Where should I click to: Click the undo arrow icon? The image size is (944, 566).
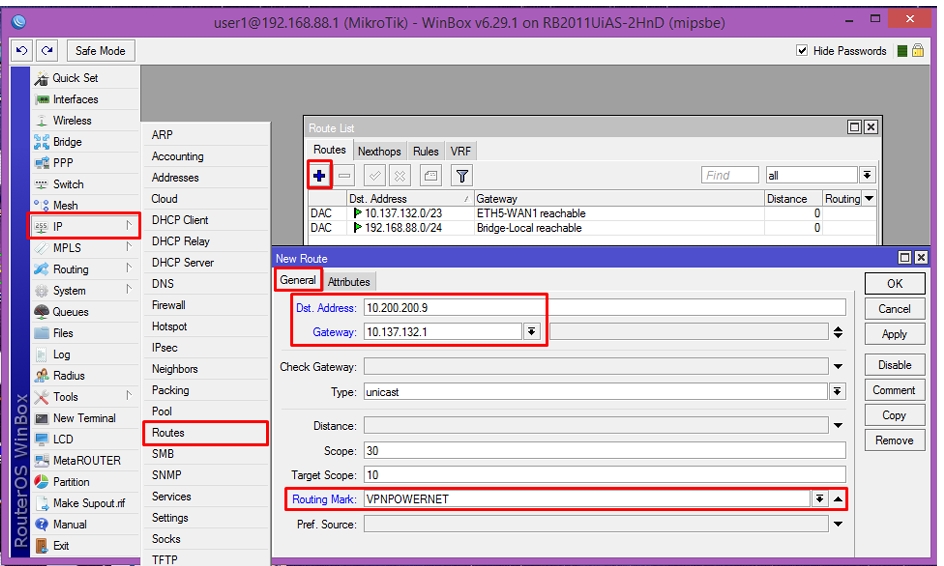point(22,51)
